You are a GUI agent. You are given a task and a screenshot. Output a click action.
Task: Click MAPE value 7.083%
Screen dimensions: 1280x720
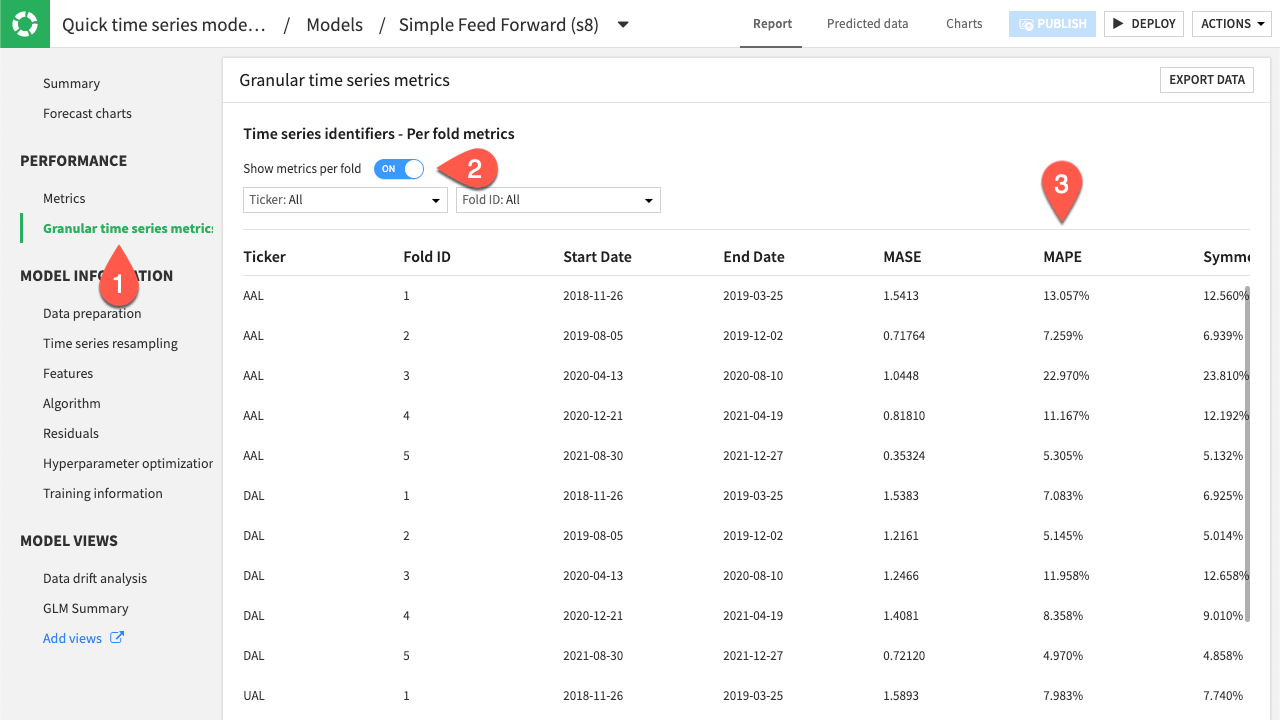1063,496
